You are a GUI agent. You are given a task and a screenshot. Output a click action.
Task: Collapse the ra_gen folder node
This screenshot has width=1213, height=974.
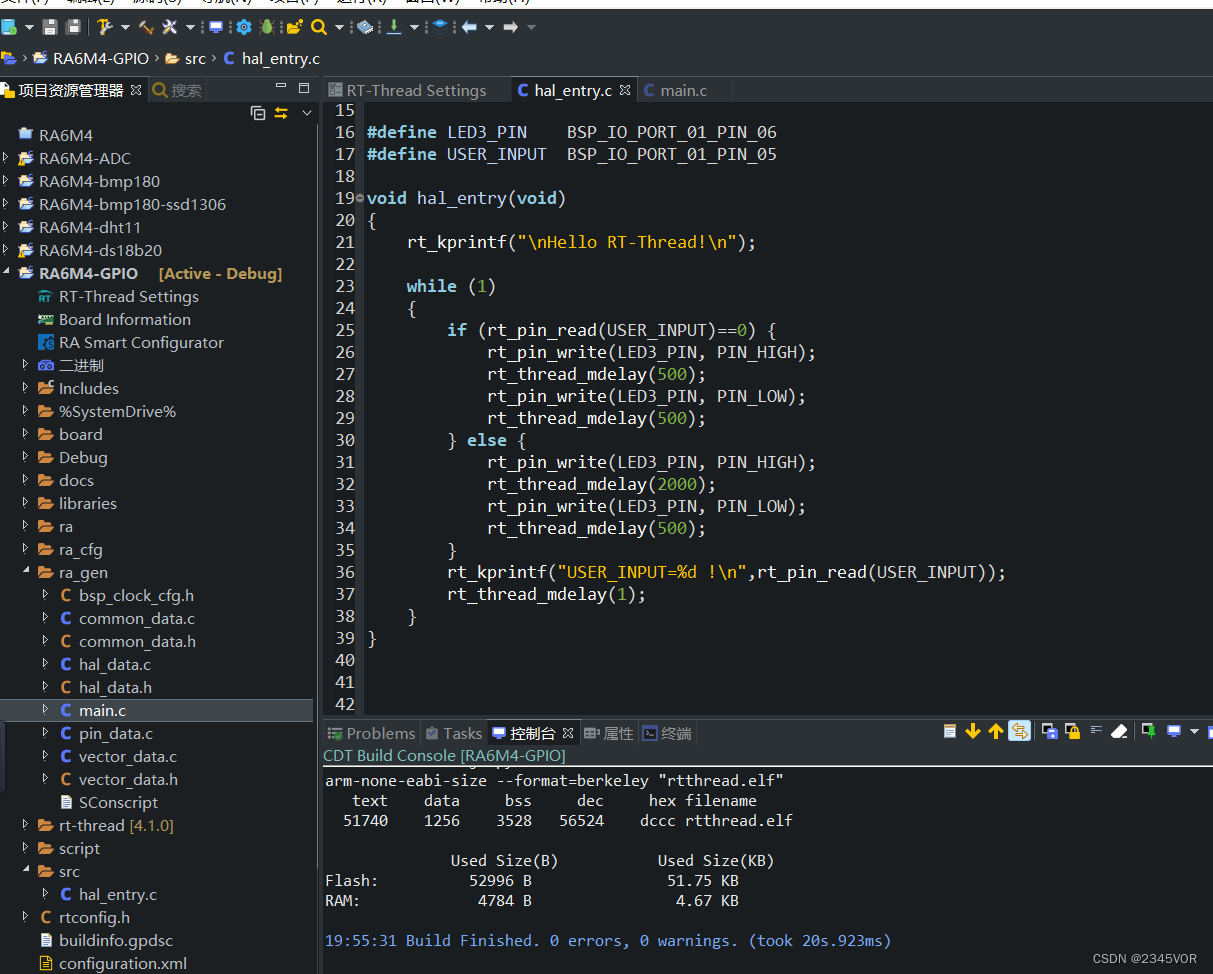[26, 572]
